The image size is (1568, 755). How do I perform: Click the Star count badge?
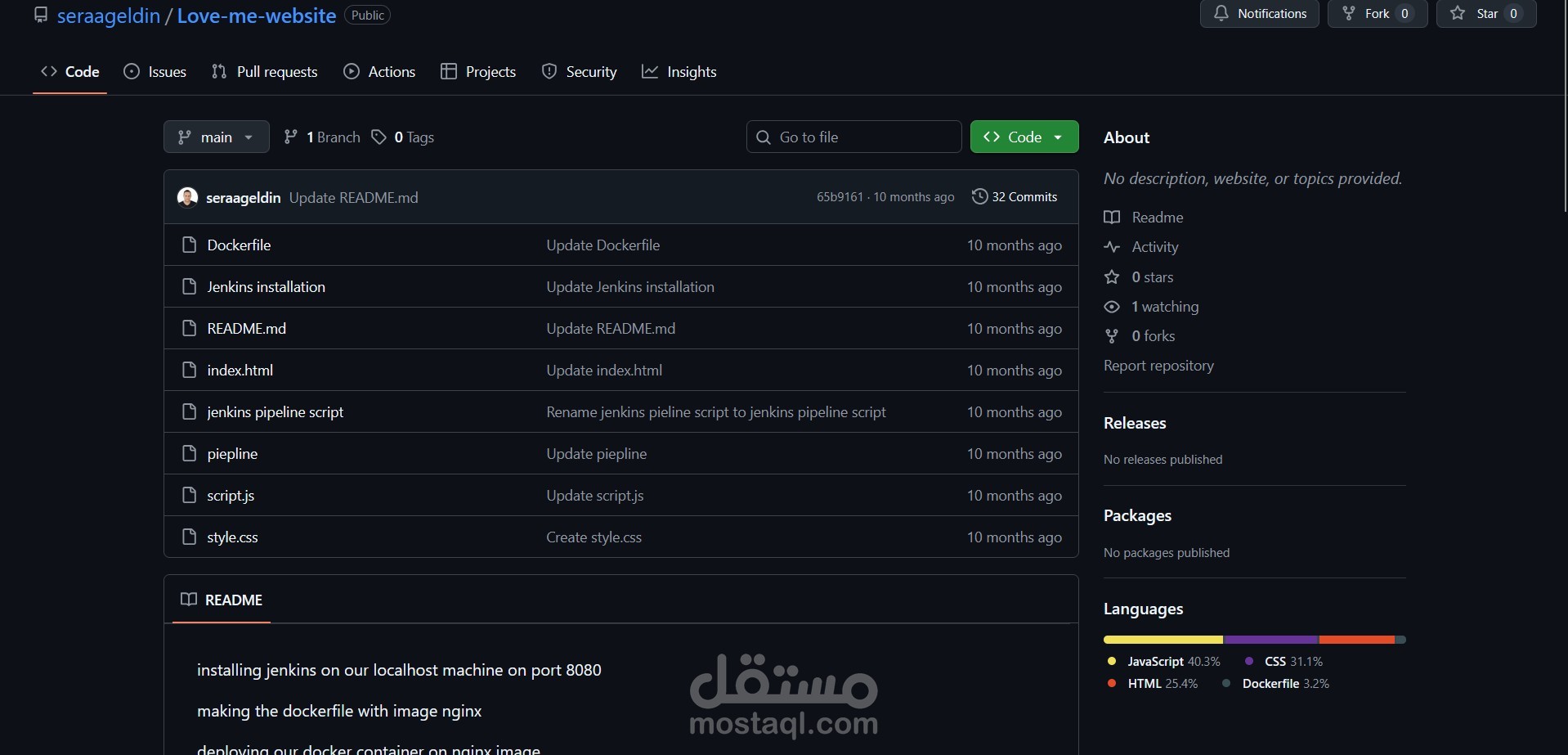point(1513,13)
